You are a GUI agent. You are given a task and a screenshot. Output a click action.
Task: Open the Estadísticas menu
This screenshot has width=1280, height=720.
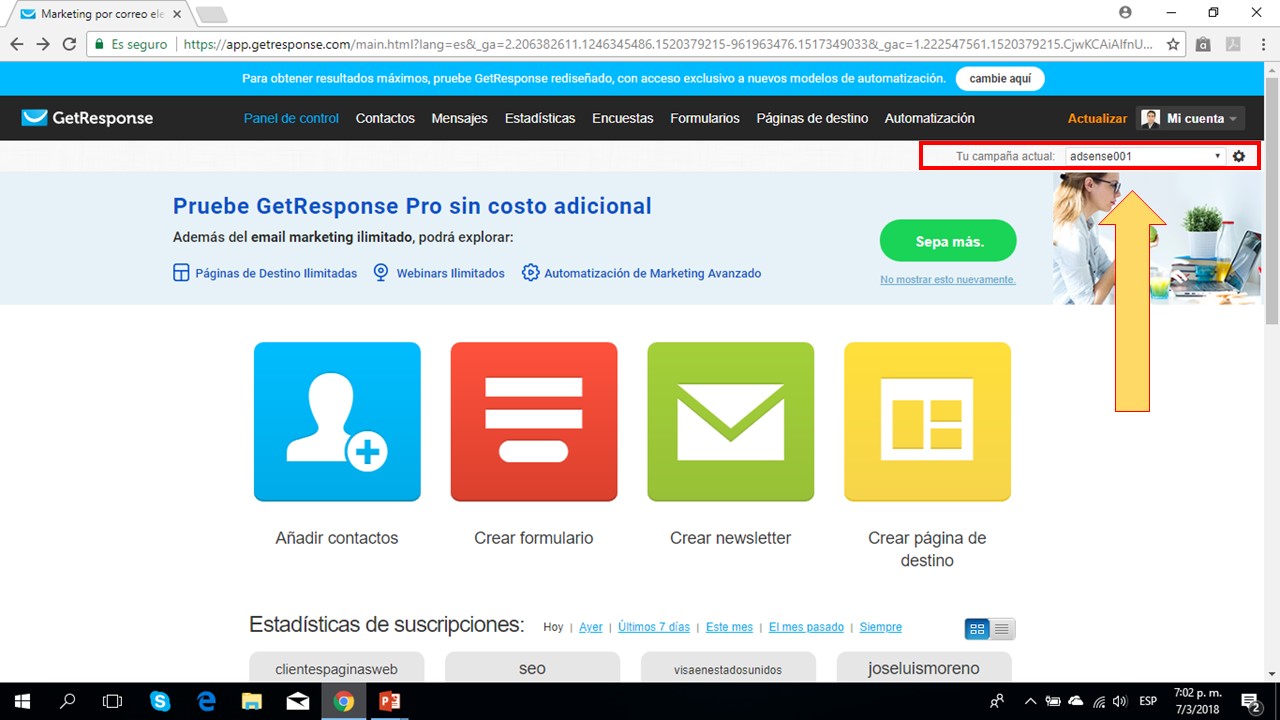pyautogui.click(x=540, y=118)
